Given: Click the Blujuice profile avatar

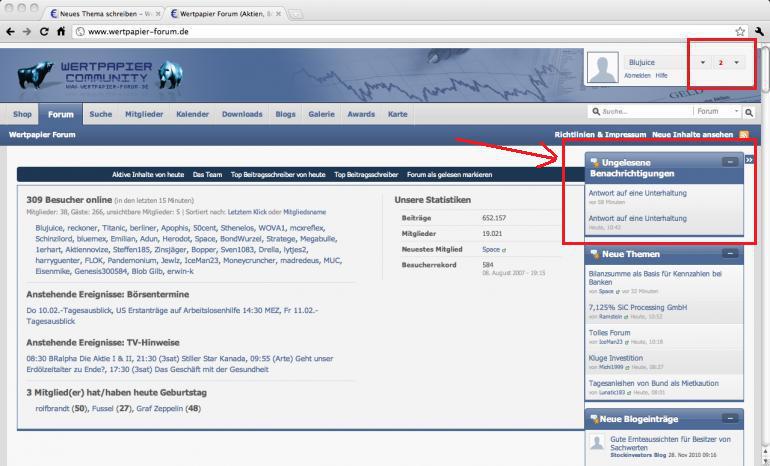Looking at the screenshot, I should pos(603,68).
